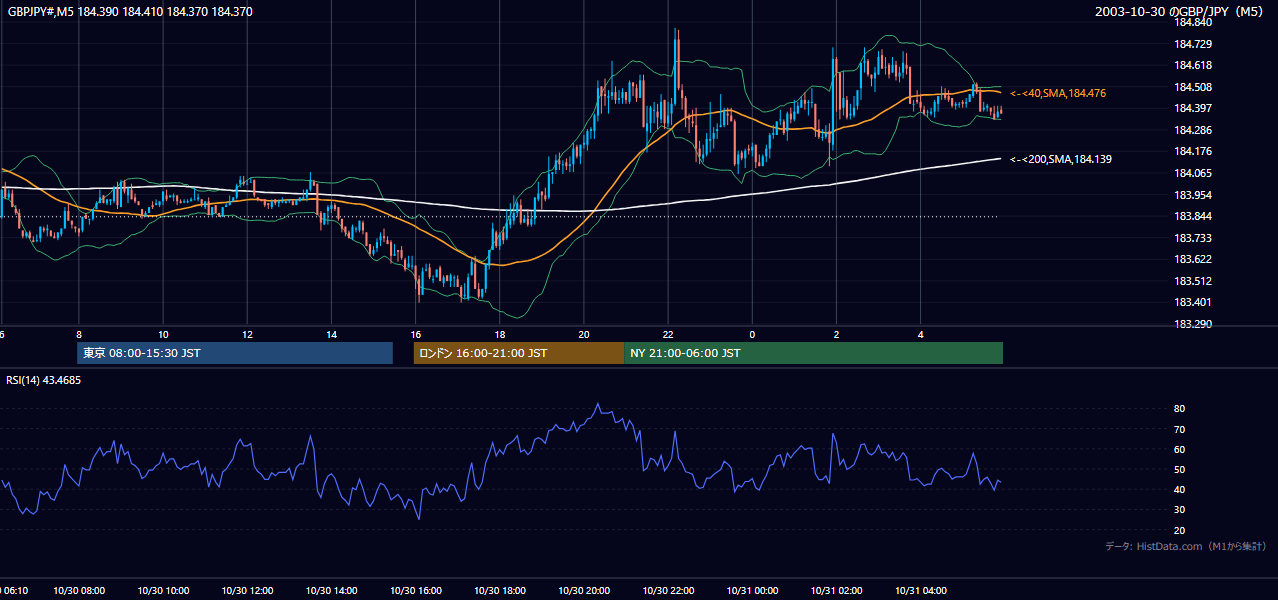Image resolution: width=1278 pixels, height=600 pixels.
Task: Select the 10/31 04:00 bottom time label
Action: tap(920, 591)
